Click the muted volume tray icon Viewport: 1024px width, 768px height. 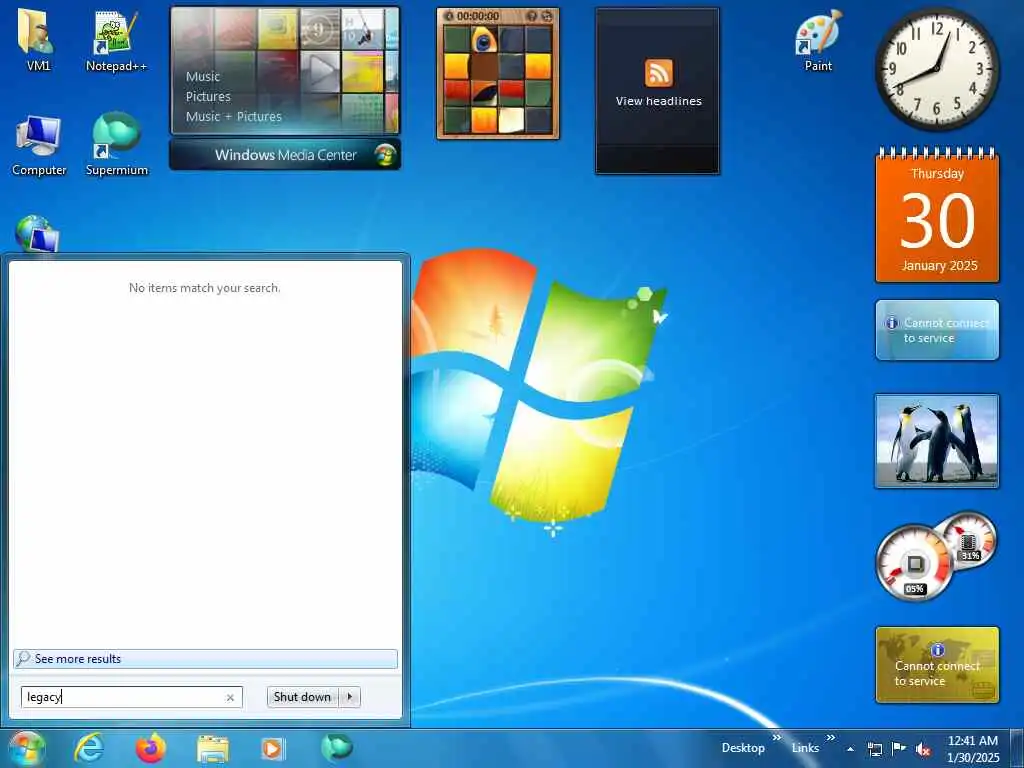tap(923, 749)
